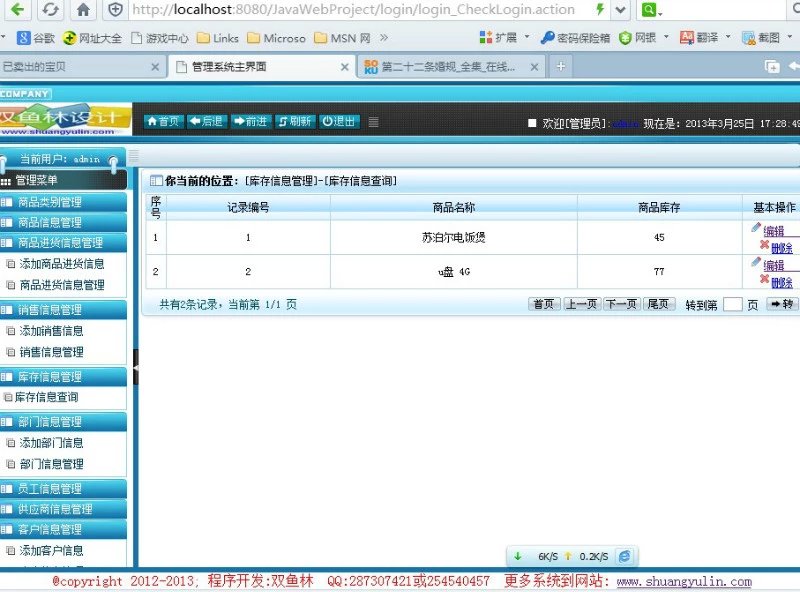Screen dimensions: 800x592
Task: Go to 首页 first page of records
Action: point(544,304)
